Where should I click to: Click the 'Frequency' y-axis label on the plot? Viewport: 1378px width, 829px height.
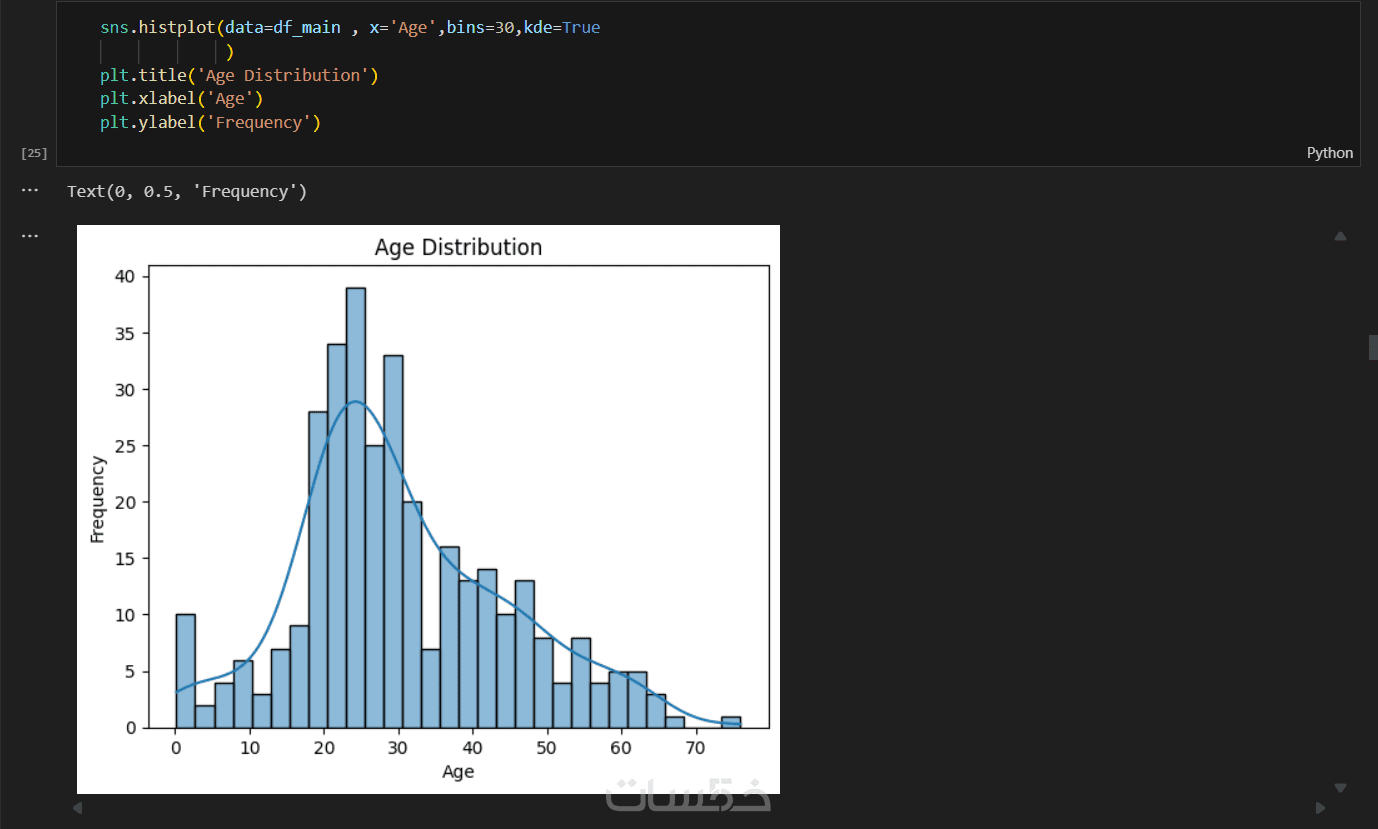(x=97, y=499)
